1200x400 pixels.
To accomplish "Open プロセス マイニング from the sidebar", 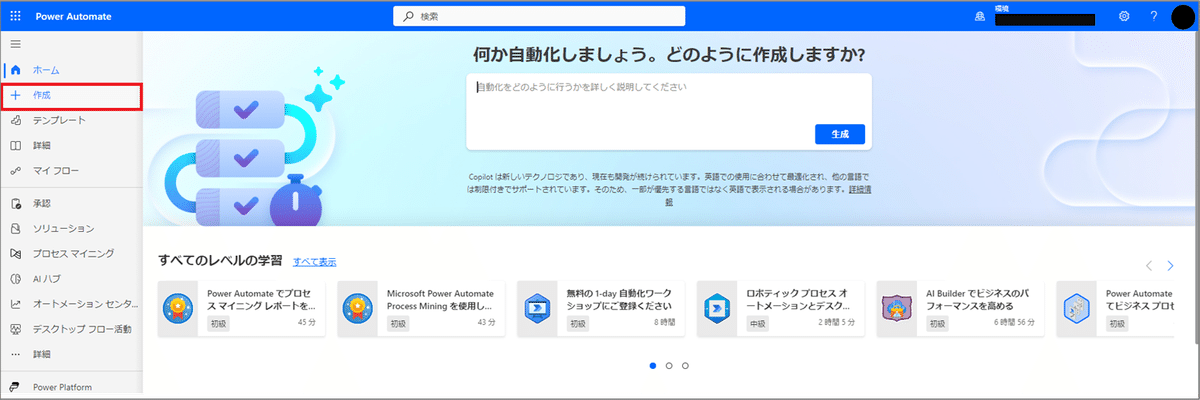I will [73, 254].
